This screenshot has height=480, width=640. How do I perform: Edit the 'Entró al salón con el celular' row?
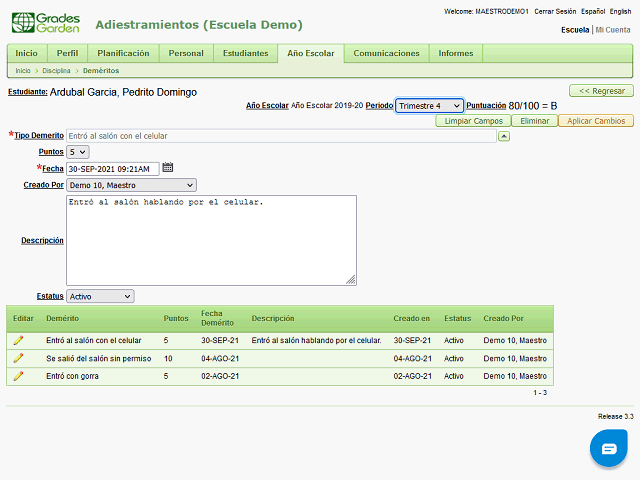pyautogui.click(x=18, y=341)
